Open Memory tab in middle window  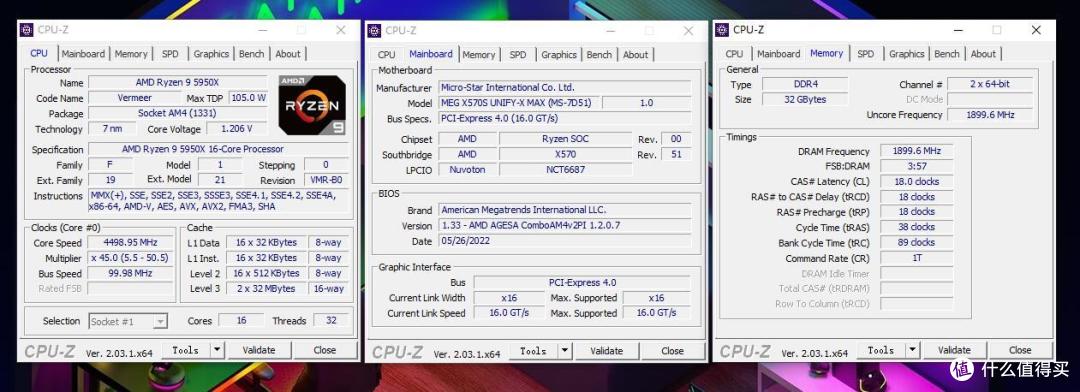(x=479, y=54)
